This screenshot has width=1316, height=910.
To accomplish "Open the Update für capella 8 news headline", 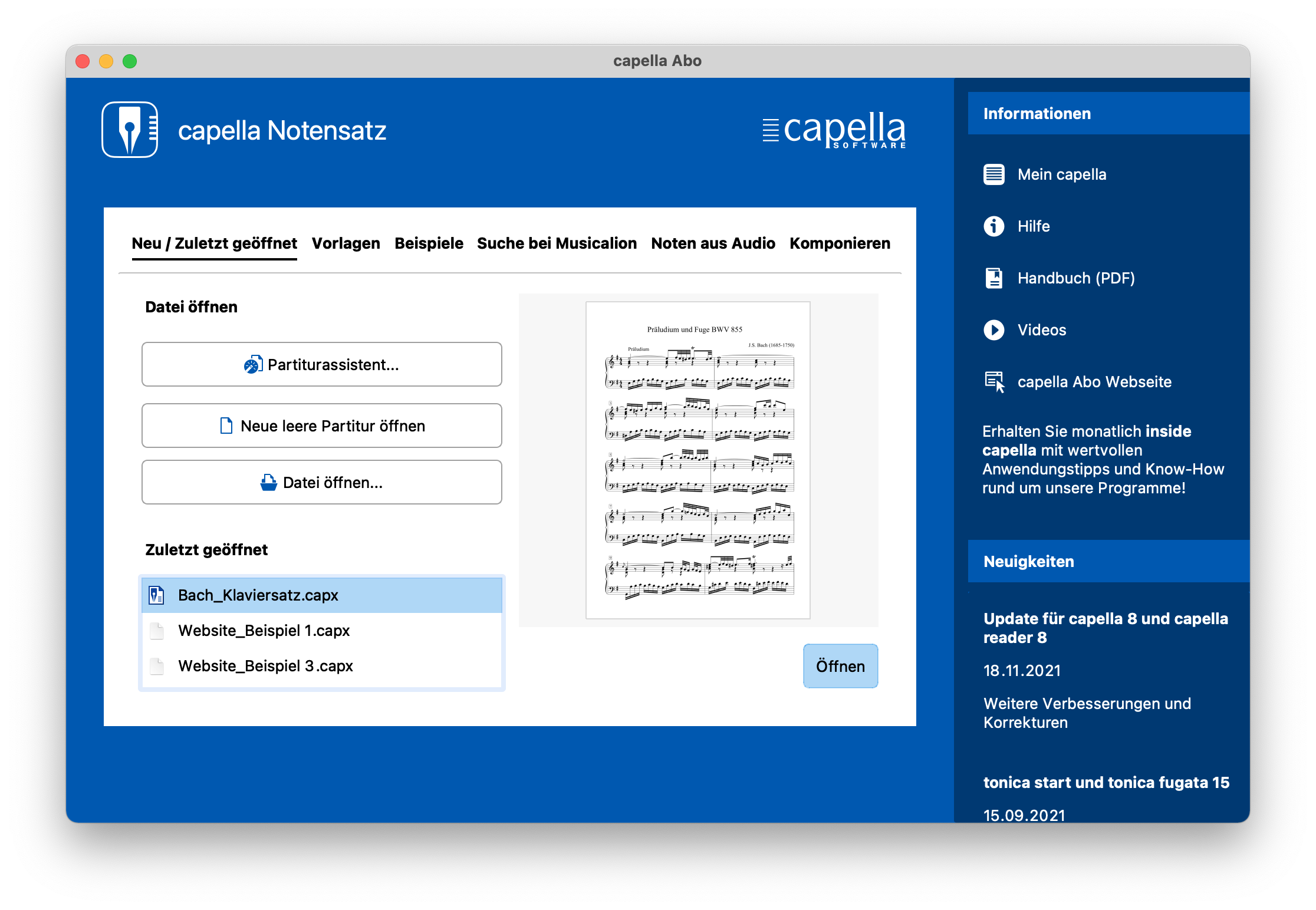I will point(1106,628).
